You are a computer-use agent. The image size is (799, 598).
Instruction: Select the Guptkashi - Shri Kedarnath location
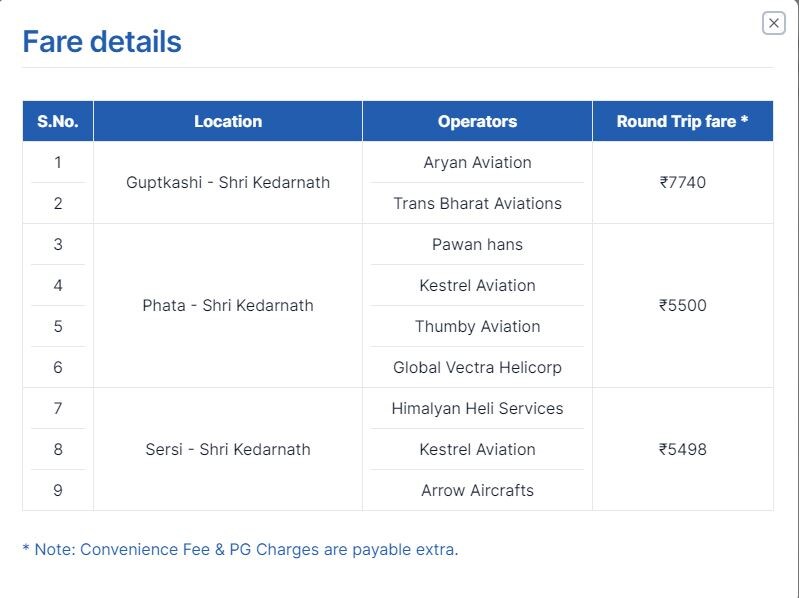tap(228, 182)
